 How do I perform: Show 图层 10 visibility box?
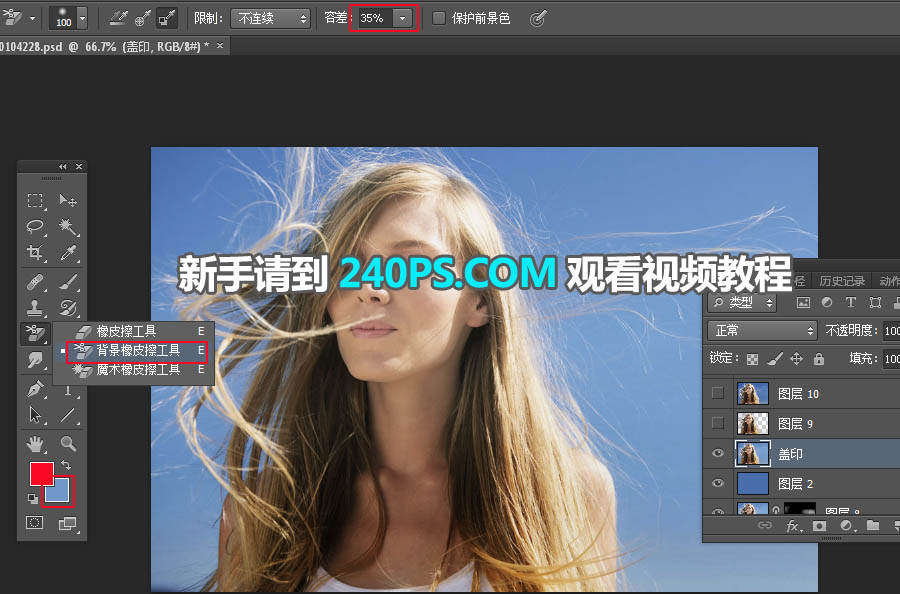point(717,393)
